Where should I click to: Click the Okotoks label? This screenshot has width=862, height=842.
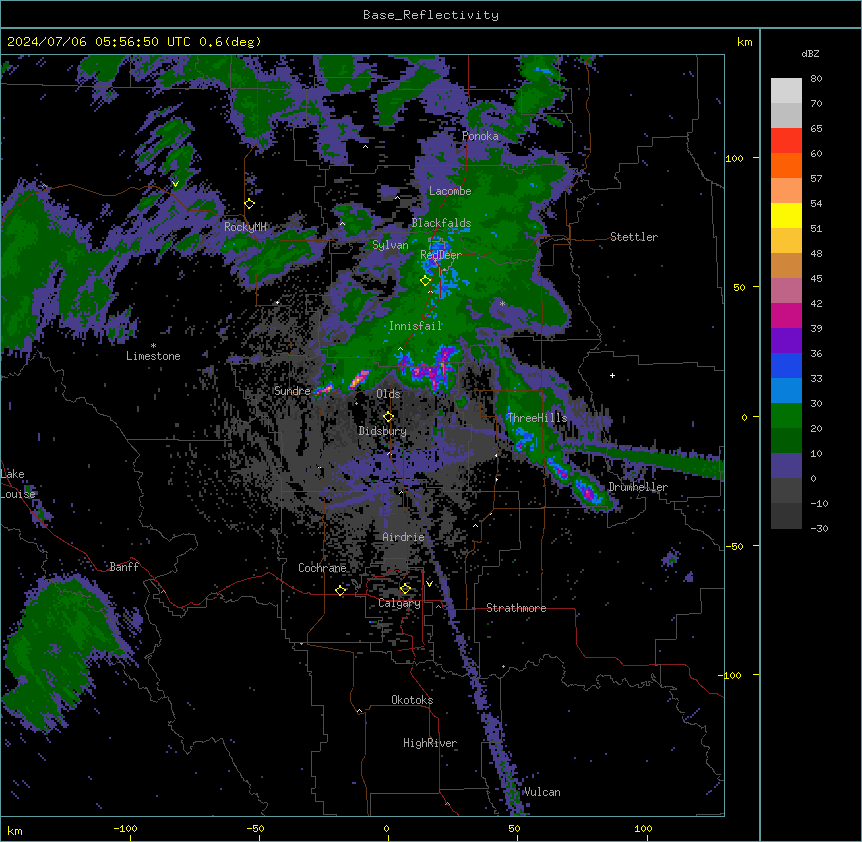[412, 700]
